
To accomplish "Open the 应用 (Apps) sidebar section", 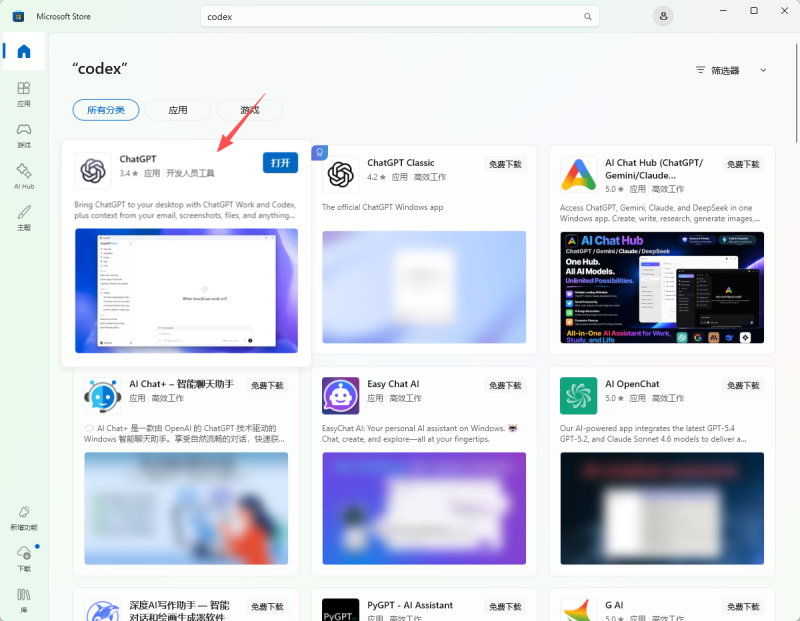I will click(x=24, y=94).
